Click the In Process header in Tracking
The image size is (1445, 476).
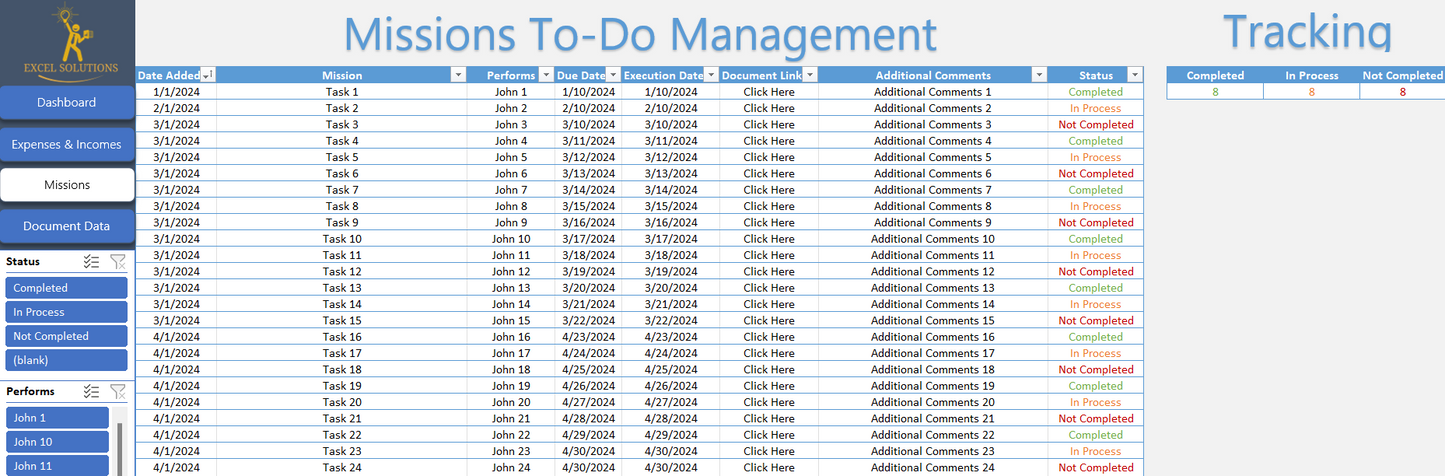click(1311, 75)
